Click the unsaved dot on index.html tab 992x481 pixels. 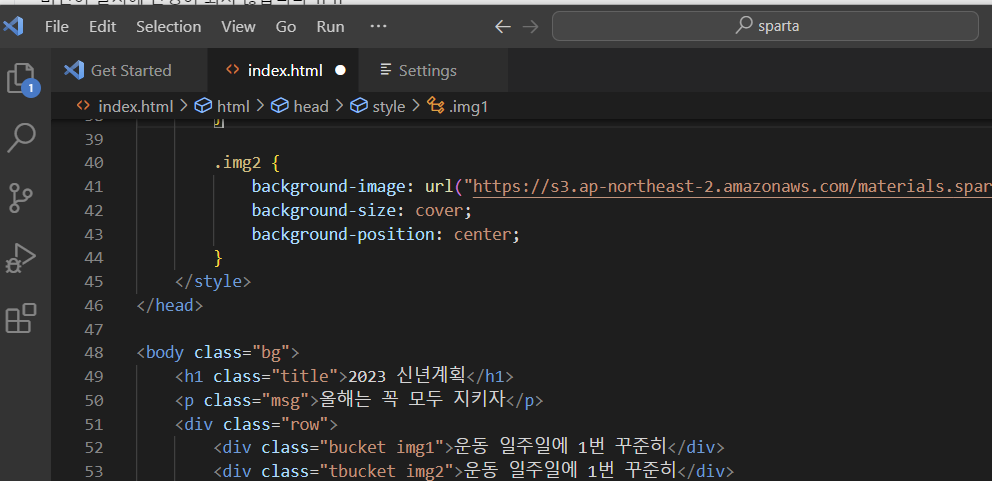pos(340,70)
